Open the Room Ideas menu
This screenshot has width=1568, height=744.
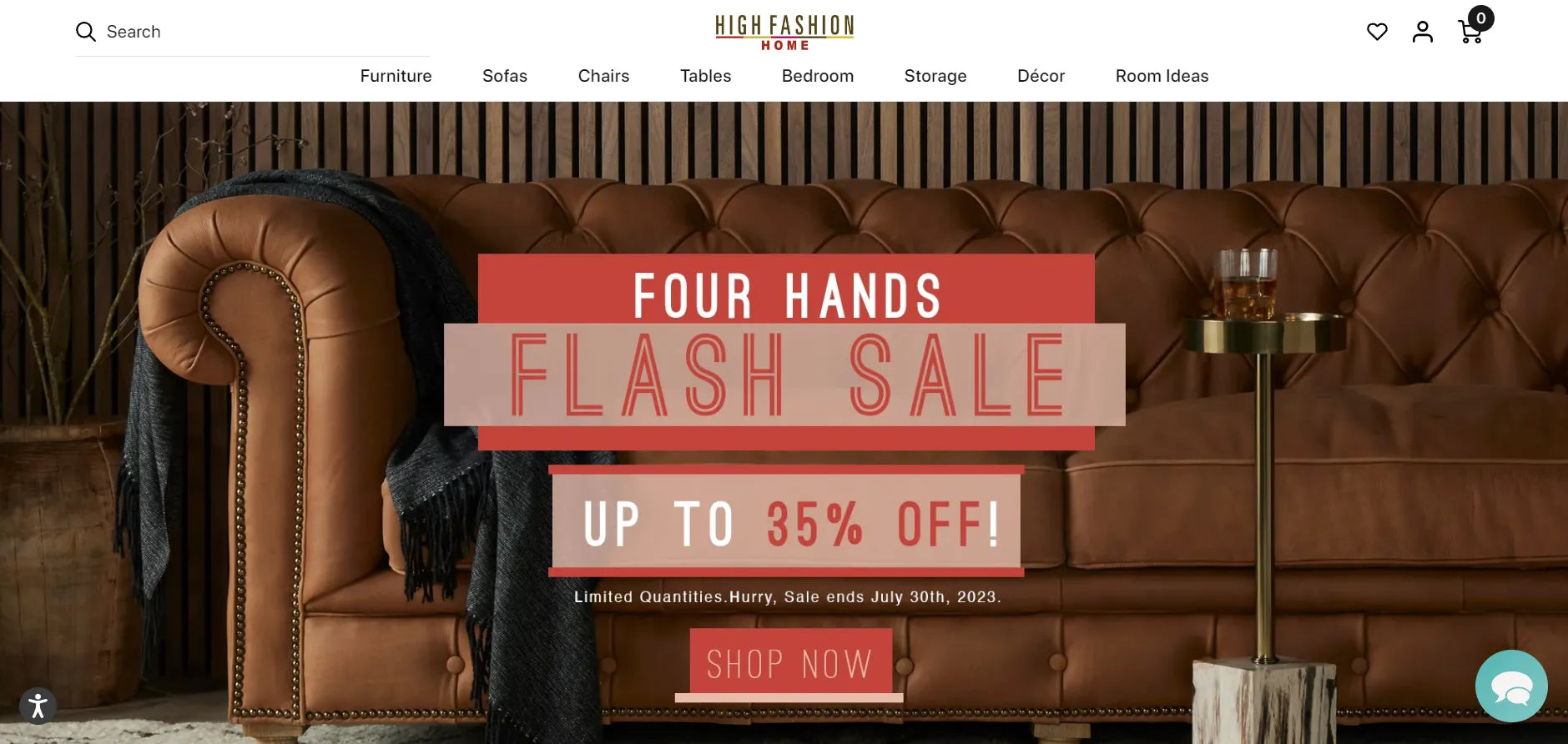[x=1162, y=76]
